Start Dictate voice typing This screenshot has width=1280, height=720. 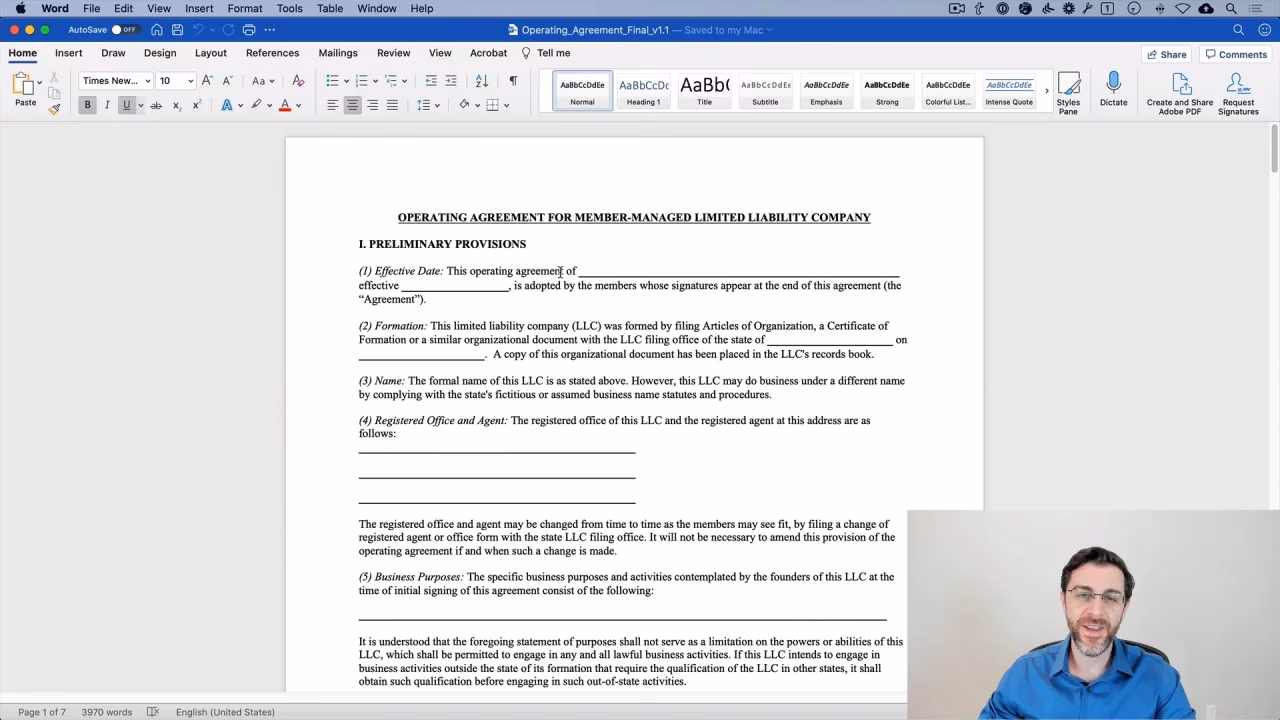1113,90
